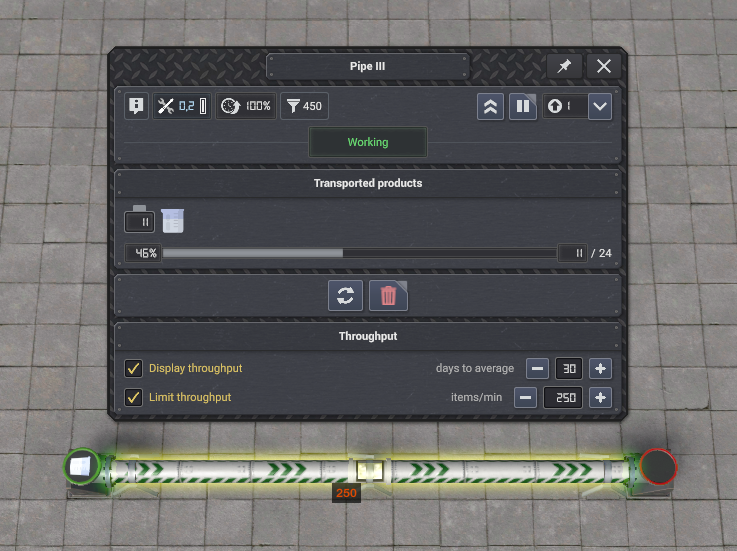Toggle the Limit throughput checkbox
This screenshot has width=737, height=551.
133,397
